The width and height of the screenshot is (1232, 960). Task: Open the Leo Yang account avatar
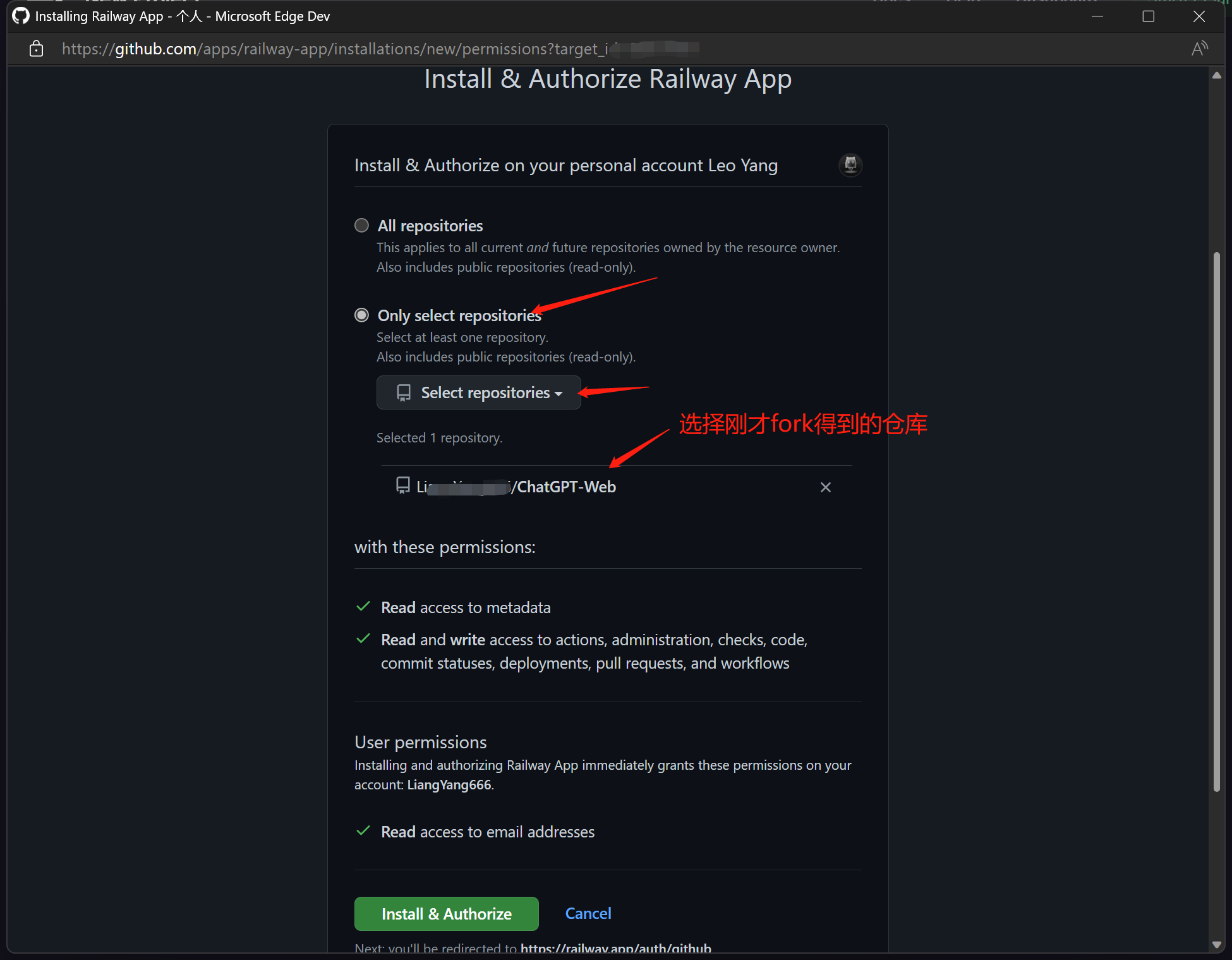pyautogui.click(x=850, y=165)
